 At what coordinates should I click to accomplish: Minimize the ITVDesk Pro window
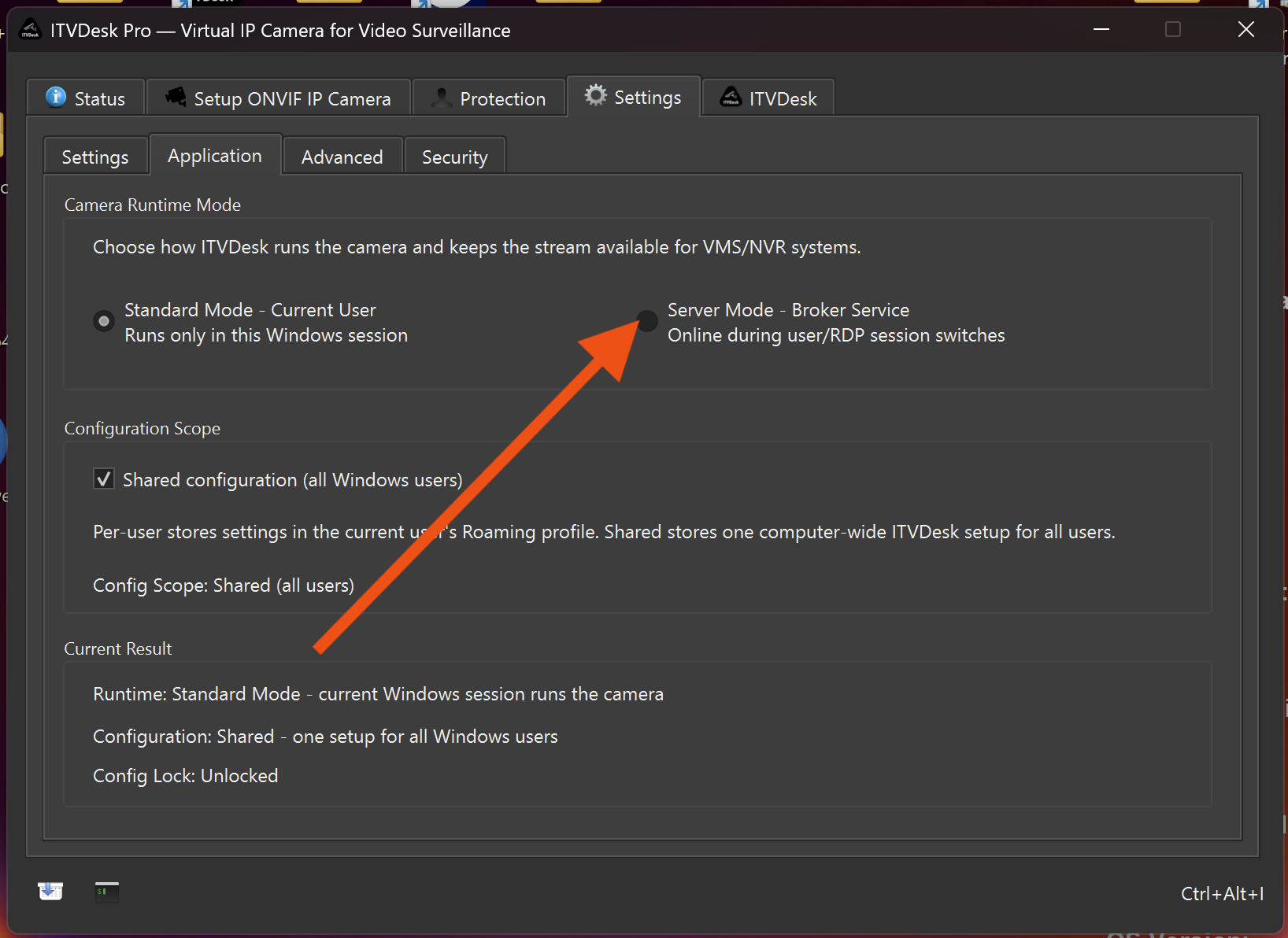[x=1101, y=30]
